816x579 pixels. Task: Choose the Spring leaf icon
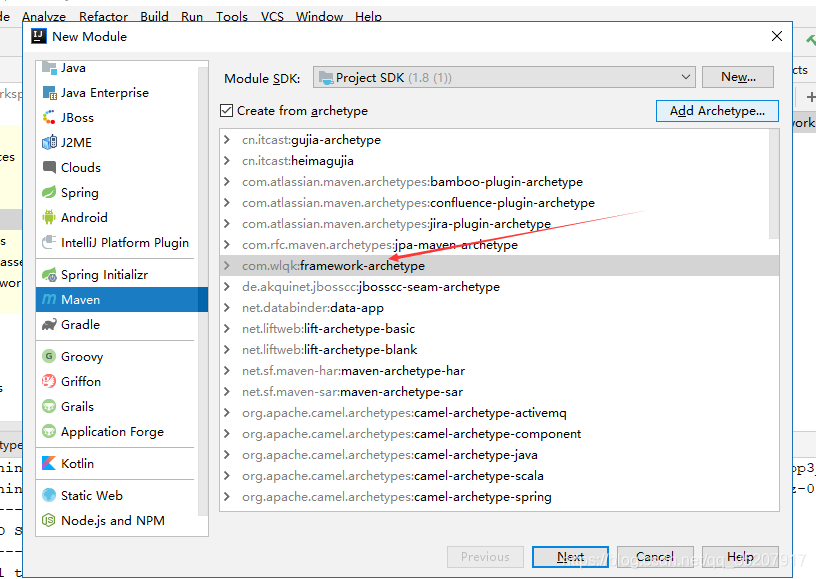(x=49, y=192)
